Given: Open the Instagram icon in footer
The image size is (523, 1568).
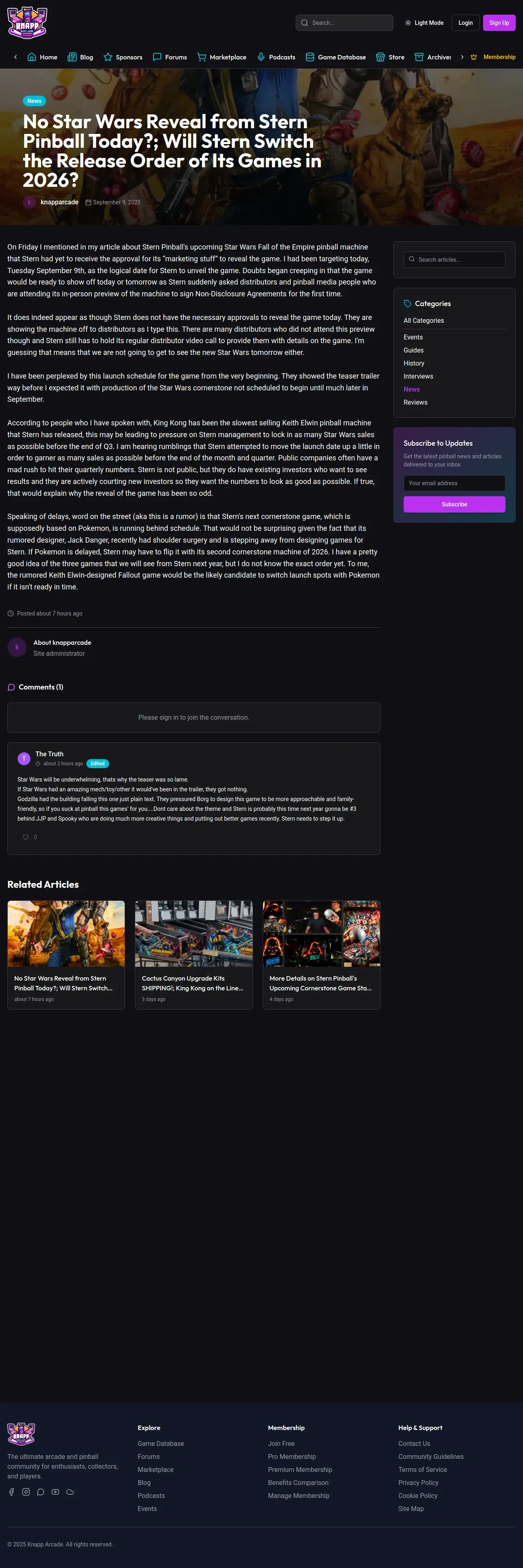Looking at the screenshot, I should pos(26,1491).
